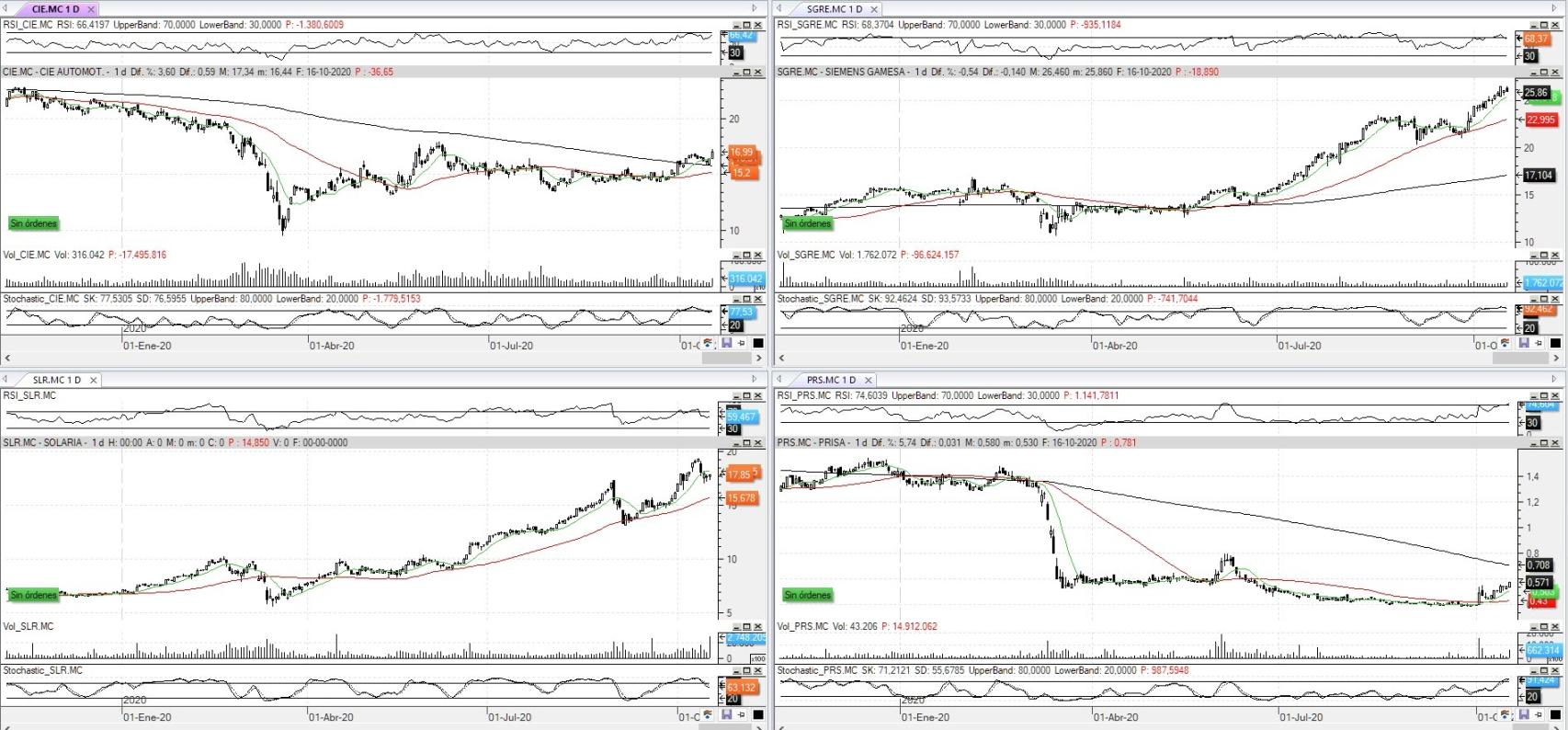
Task: Maximize the Stochastic_SGRE.MC pane
Action: pos(1544,299)
